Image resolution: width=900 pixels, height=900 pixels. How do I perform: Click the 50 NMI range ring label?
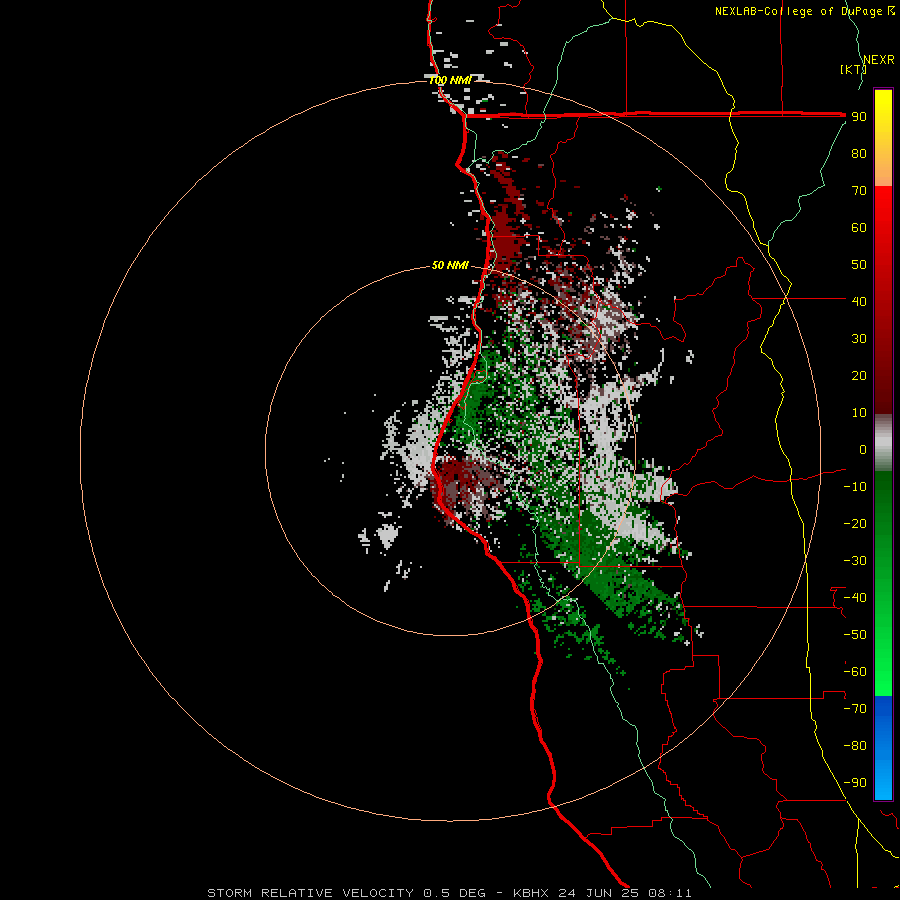pyautogui.click(x=450, y=265)
